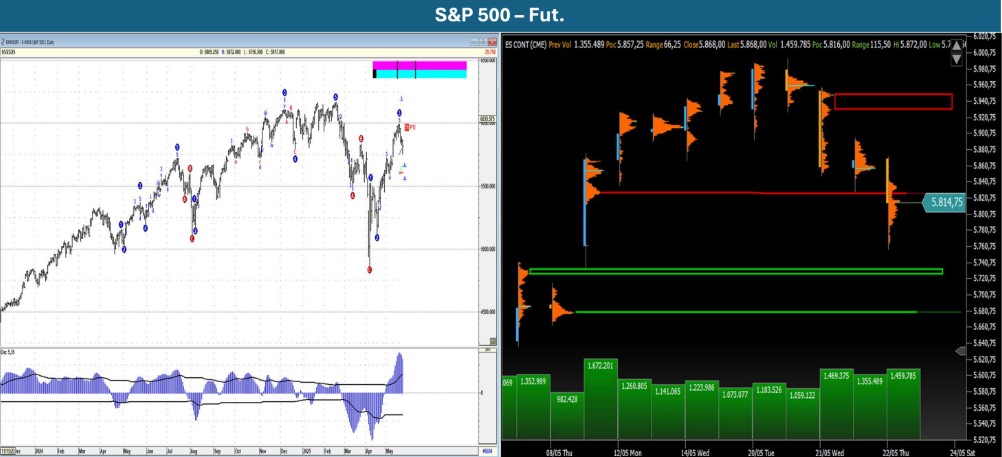Click the Jun label on the daily time axis
Image resolution: width=1002 pixels, height=457 pixels.
148,450
